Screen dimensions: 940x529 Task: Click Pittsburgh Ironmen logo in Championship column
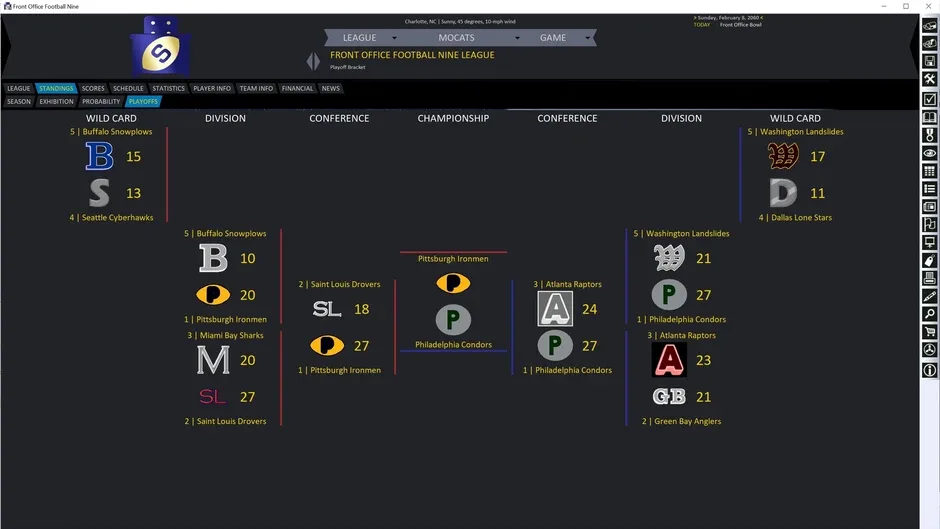pyautogui.click(x=453, y=282)
